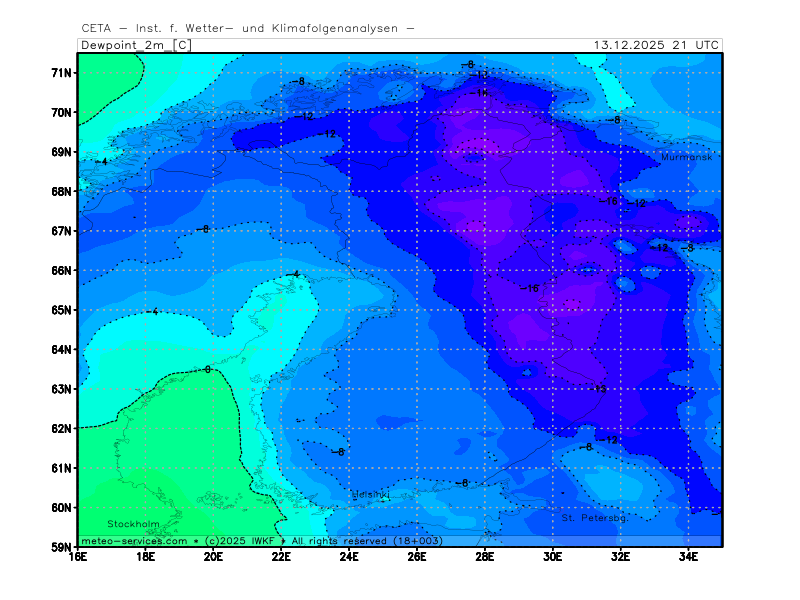Viewport: 800px width, 600px height.
Task: Click the -14 contour label
Action: pyautogui.click(x=481, y=93)
